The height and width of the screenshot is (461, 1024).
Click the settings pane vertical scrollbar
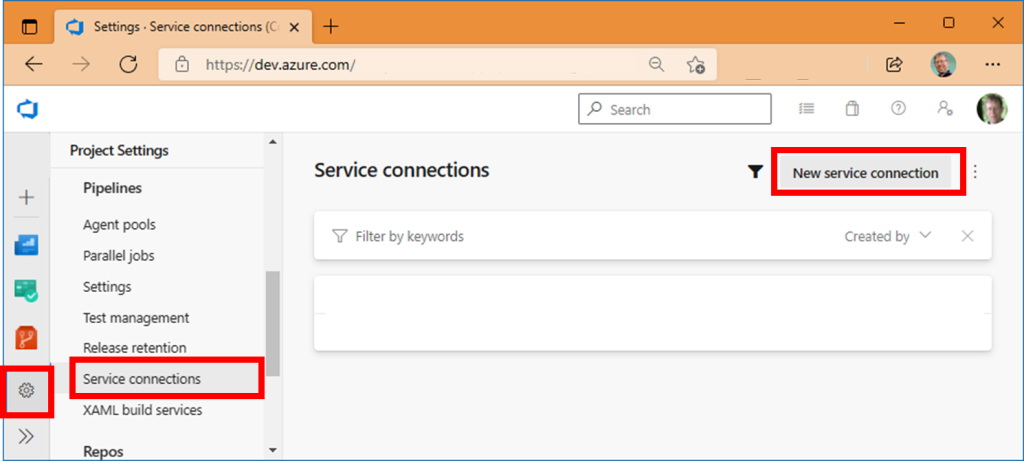tap(272, 323)
